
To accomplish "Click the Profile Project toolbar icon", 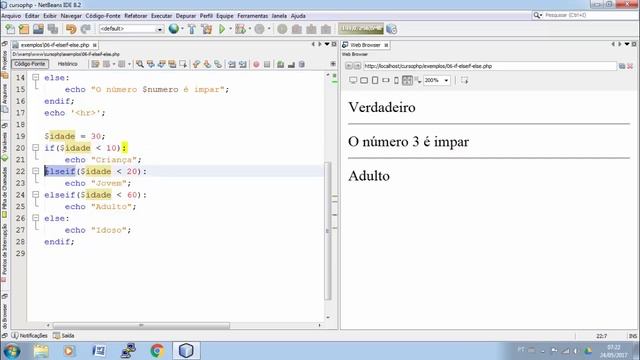I will [259, 29].
